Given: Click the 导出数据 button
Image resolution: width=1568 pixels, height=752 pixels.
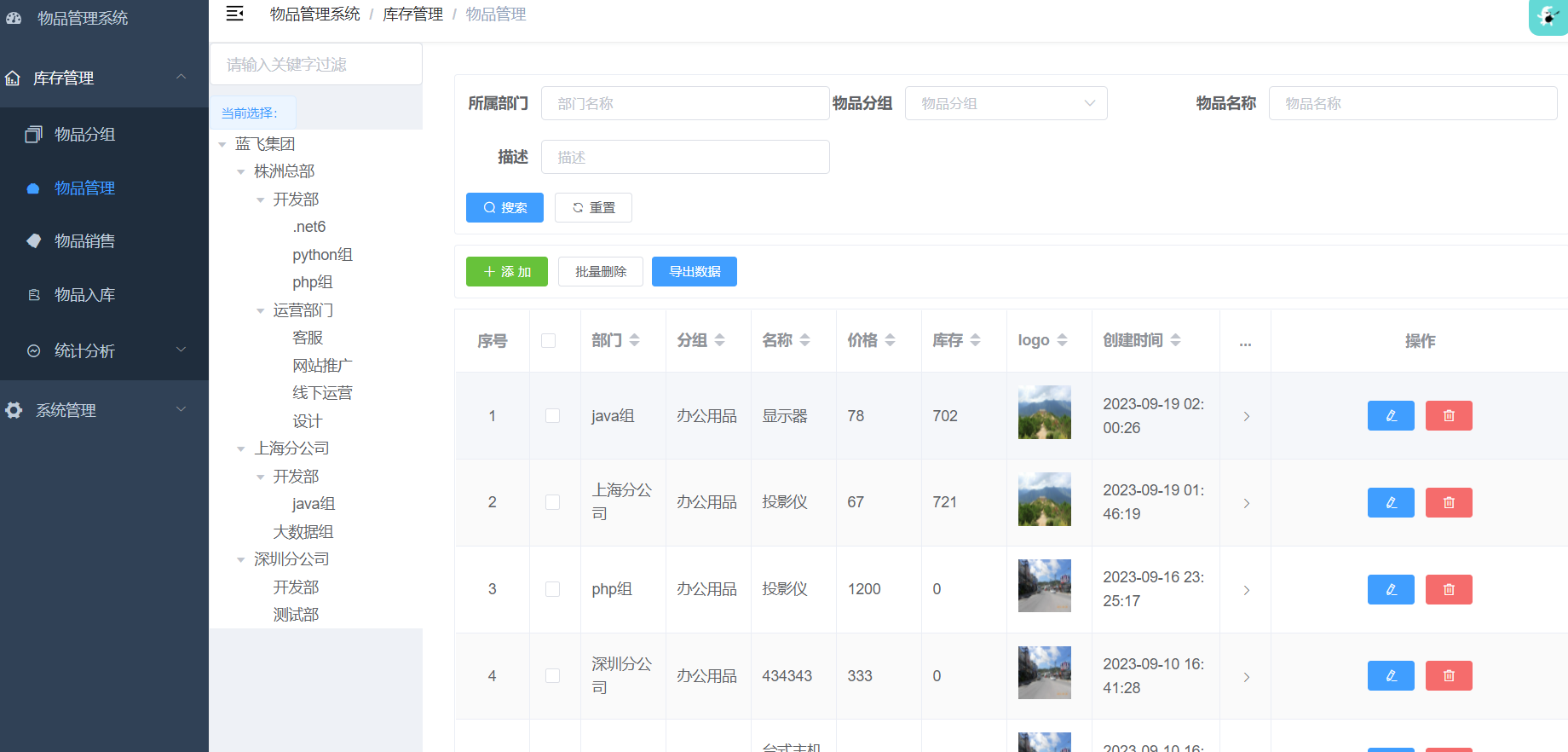Looking at the screenshot, I should (x=695, y=272).
